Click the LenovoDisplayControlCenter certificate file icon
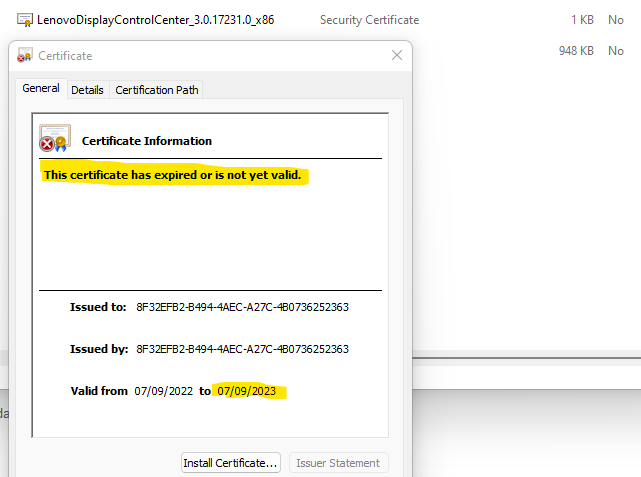This screenshot has width=641, height=477. (x=25, y=20)
